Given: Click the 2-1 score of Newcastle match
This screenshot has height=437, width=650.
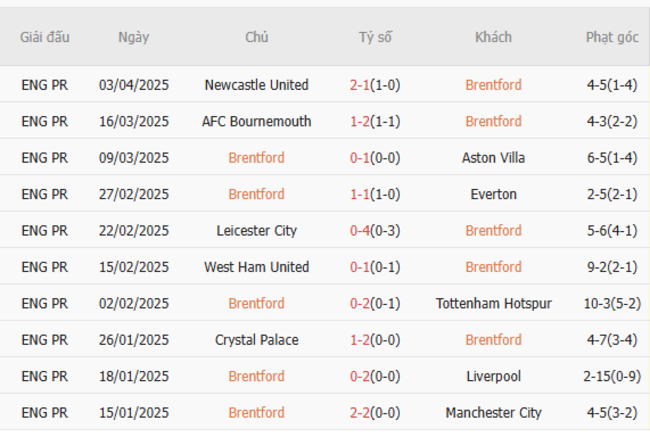Looking at the screenshot, I should 360,85.
